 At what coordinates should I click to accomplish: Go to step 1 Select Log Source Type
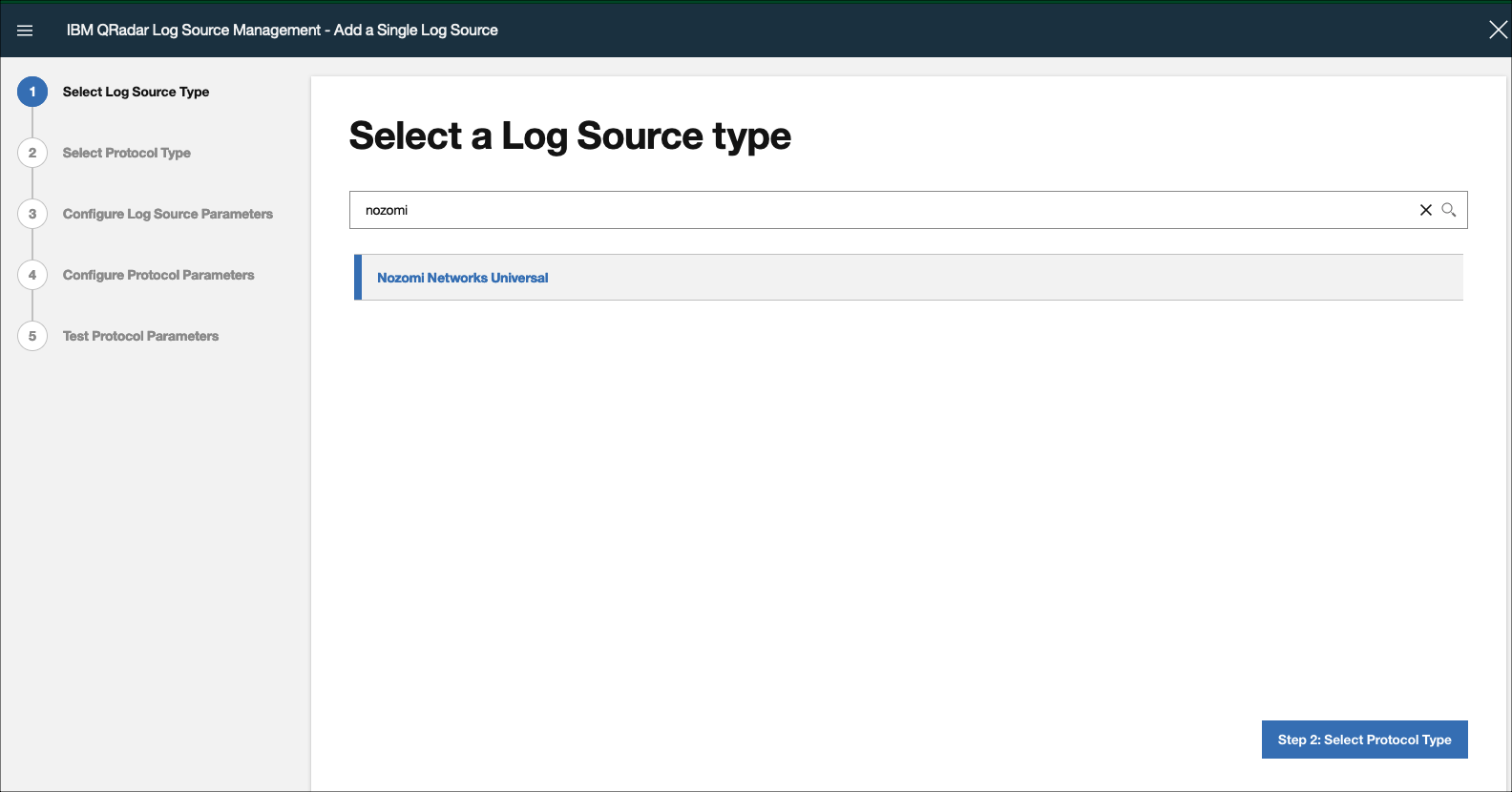coord(136,92)
